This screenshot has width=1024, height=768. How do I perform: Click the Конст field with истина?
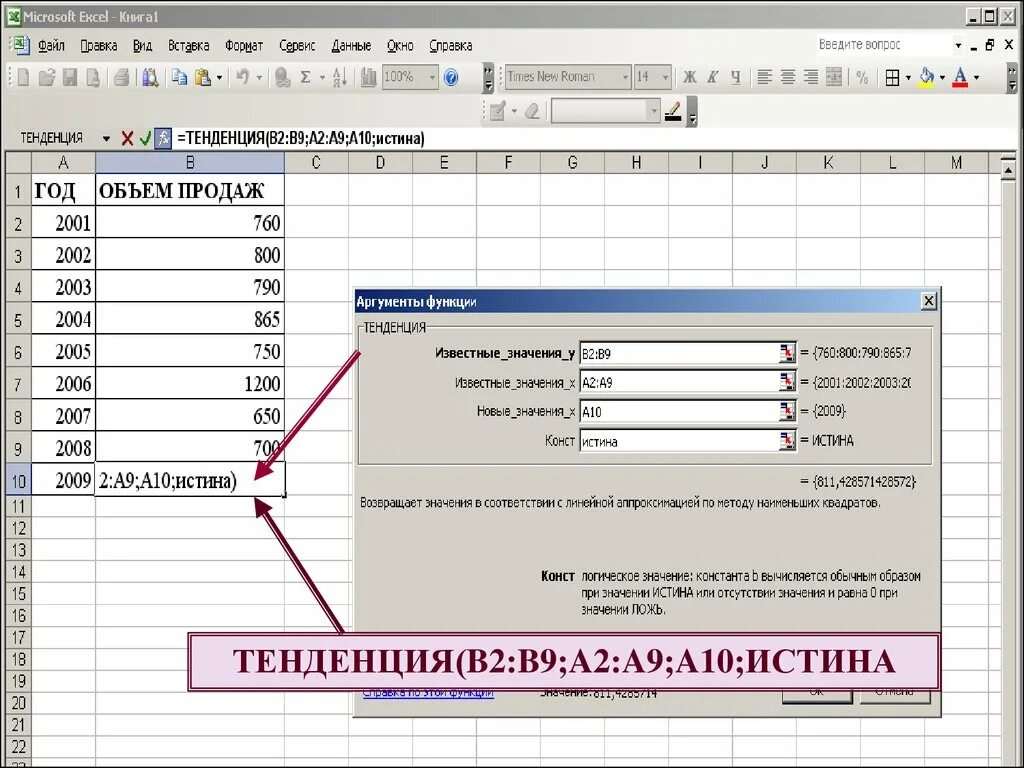pyautogui.click(x=679, y=441)
